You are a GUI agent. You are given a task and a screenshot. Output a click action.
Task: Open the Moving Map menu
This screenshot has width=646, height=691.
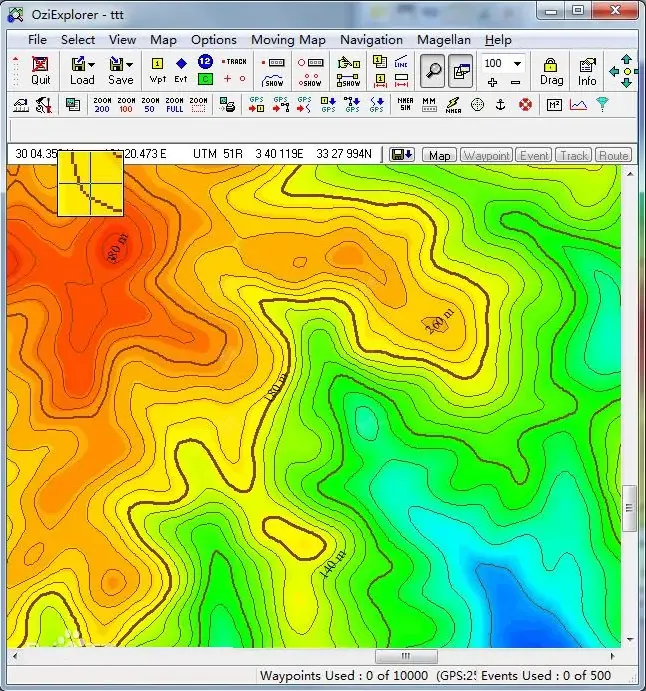coord(288,40)
